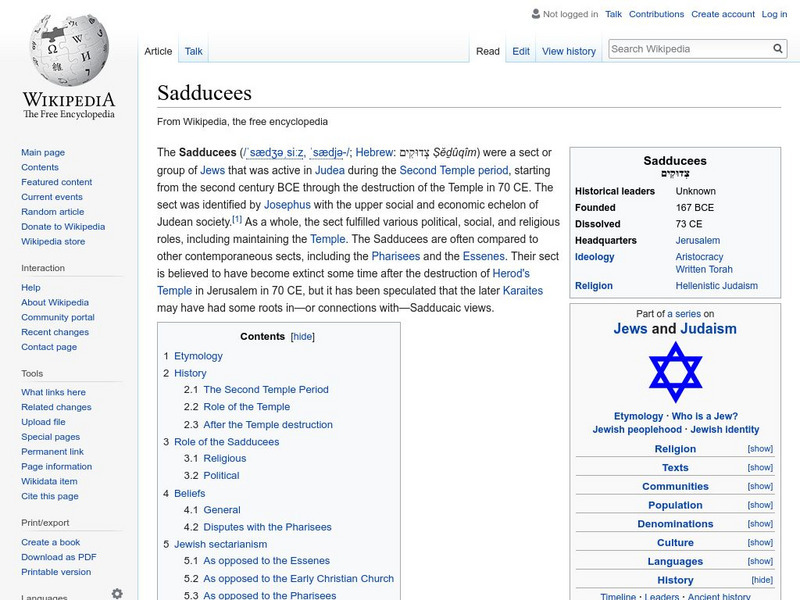Open Wikidata item link
This screenshot has width=800, height=600.
tap(49, 481)
